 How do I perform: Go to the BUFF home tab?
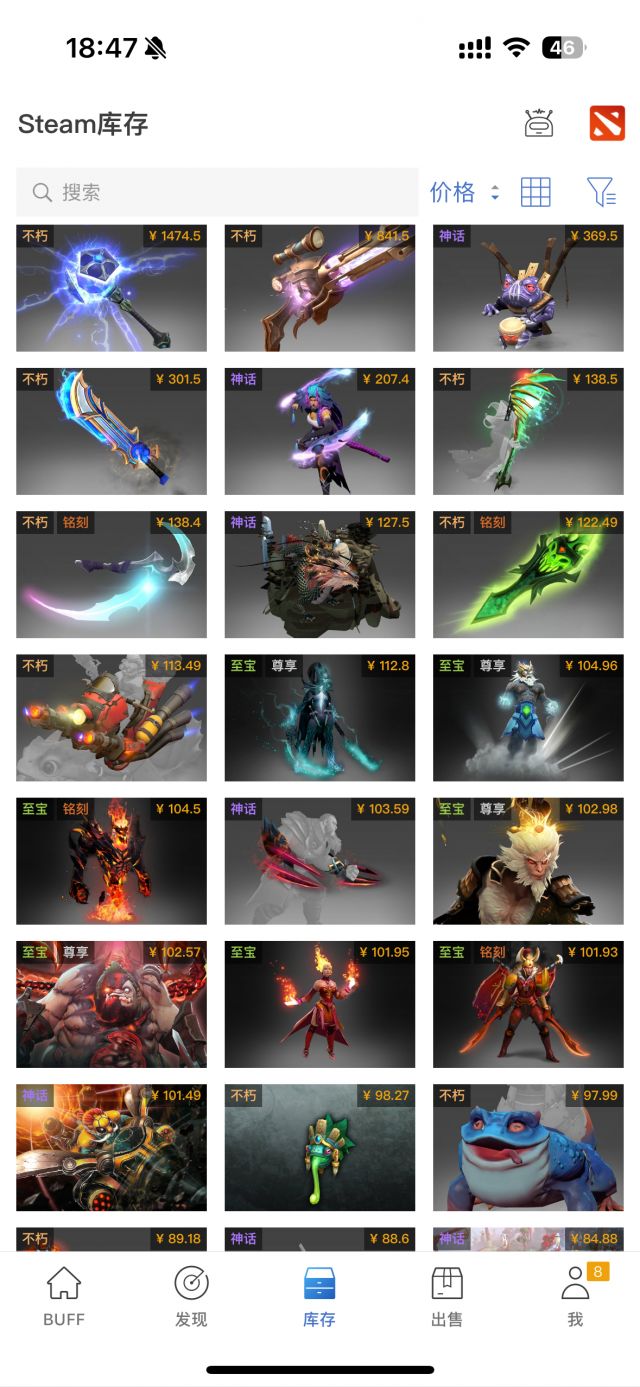pos(64,1297)
